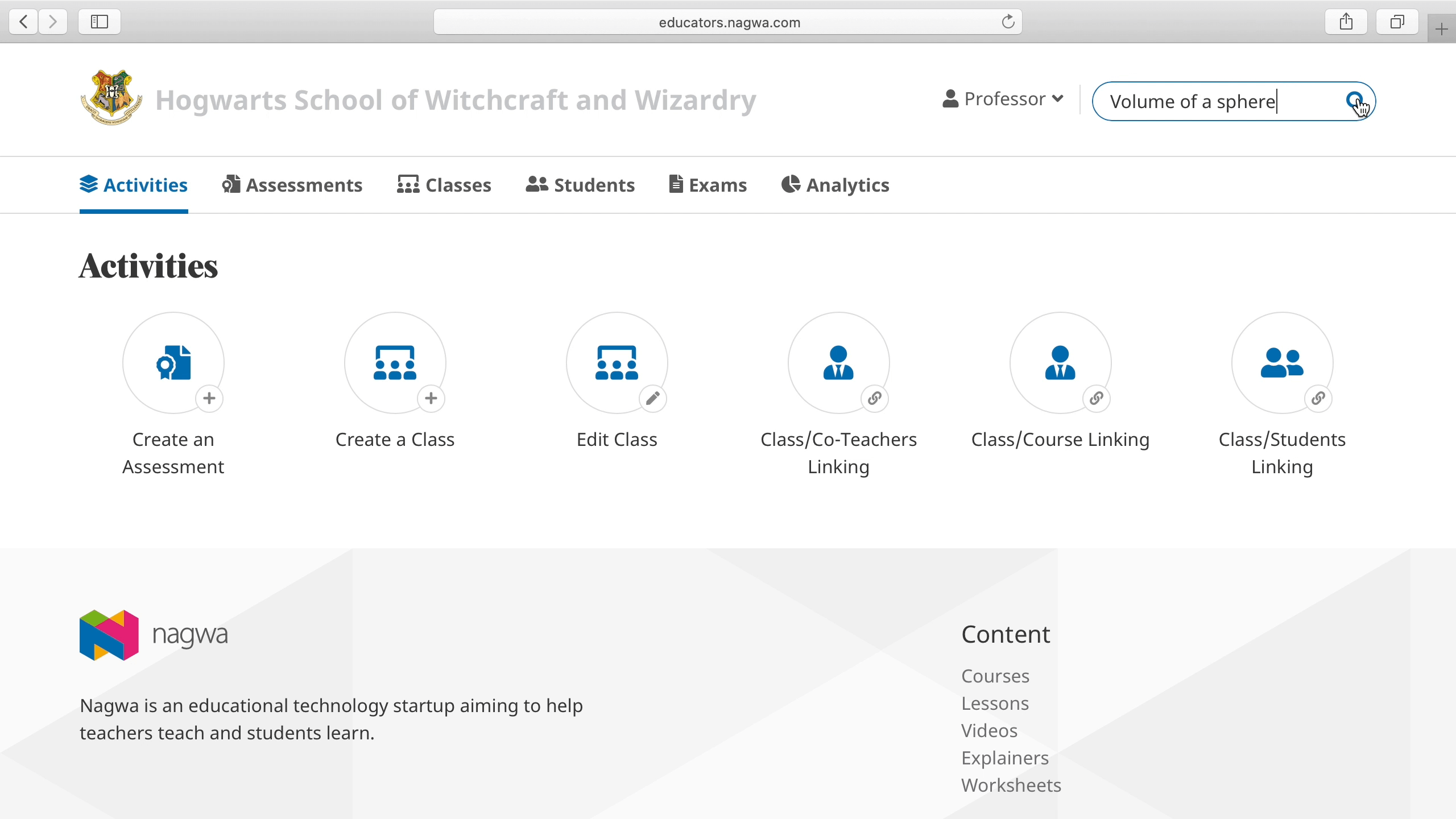Open the Create a Class activity icon
Viewport: 1456px width, 819px height.
point(395,363)
